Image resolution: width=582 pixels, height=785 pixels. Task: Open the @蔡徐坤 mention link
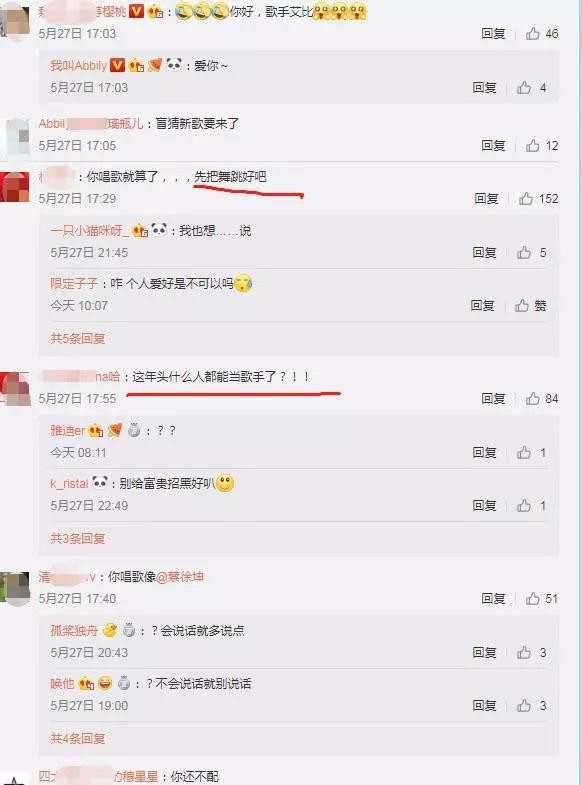(x=180, y=577)
